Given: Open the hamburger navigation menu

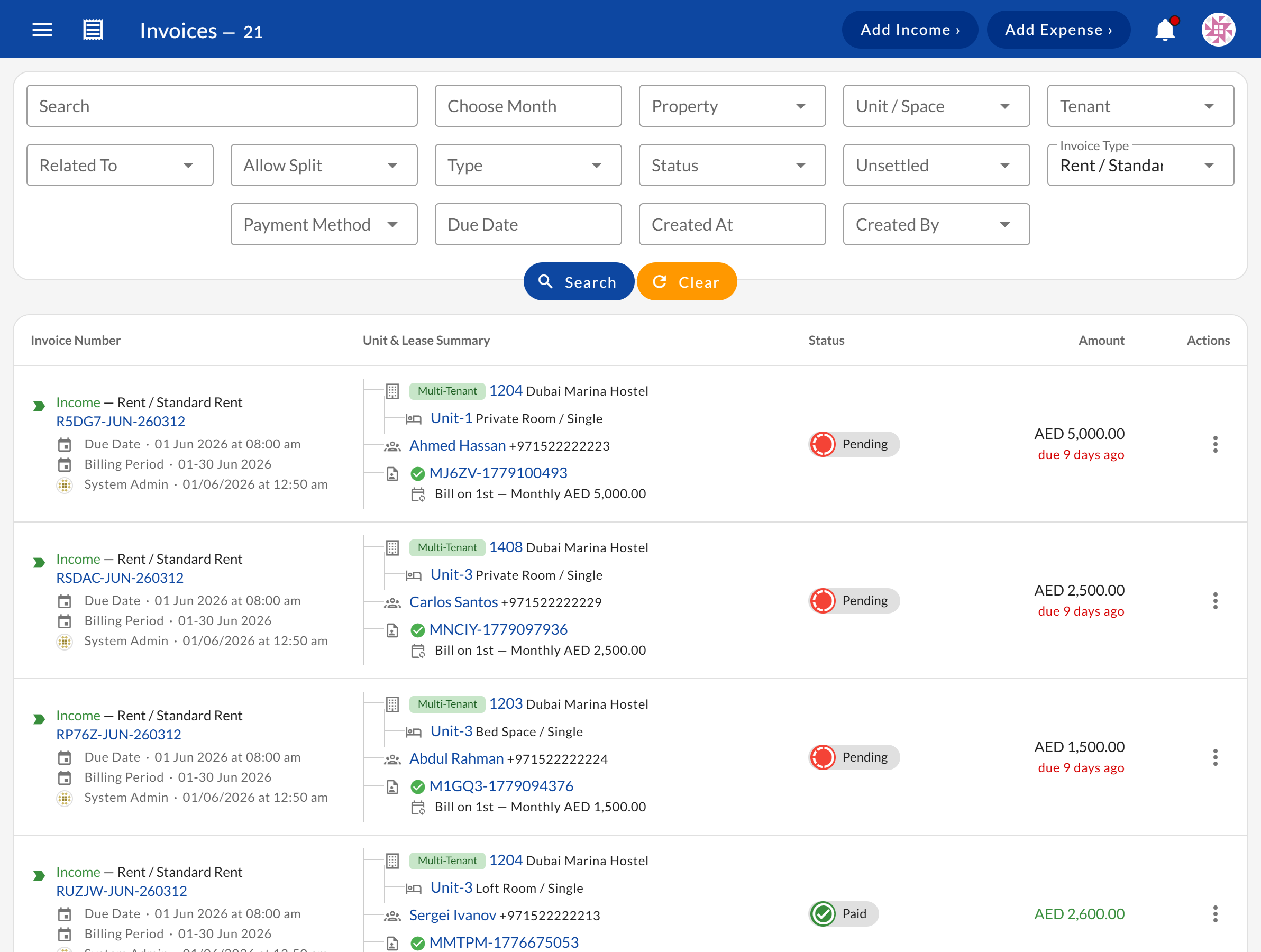Looking at the screenshot, I should pyautogui.click(x=42, y=30).
